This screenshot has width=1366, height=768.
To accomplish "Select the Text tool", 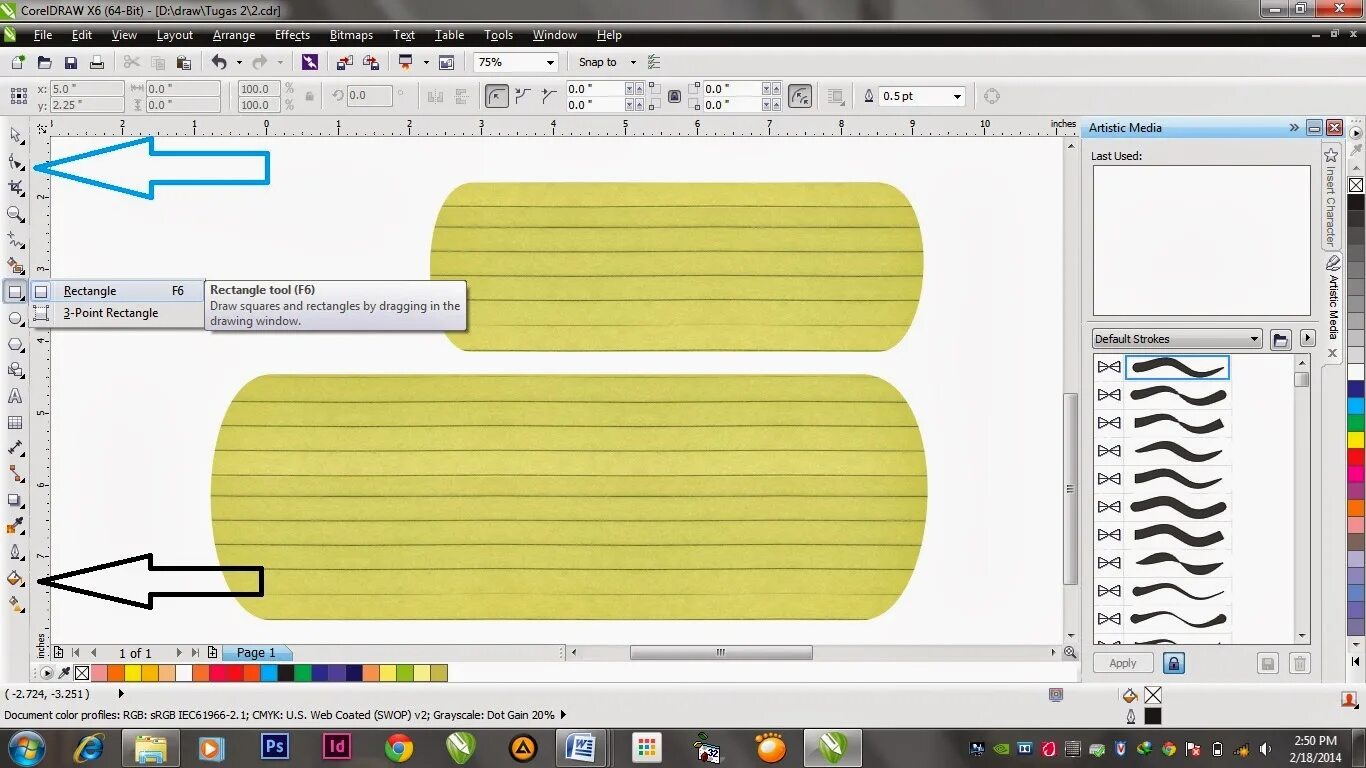I will pyautogui.click(x=15, y=396).
